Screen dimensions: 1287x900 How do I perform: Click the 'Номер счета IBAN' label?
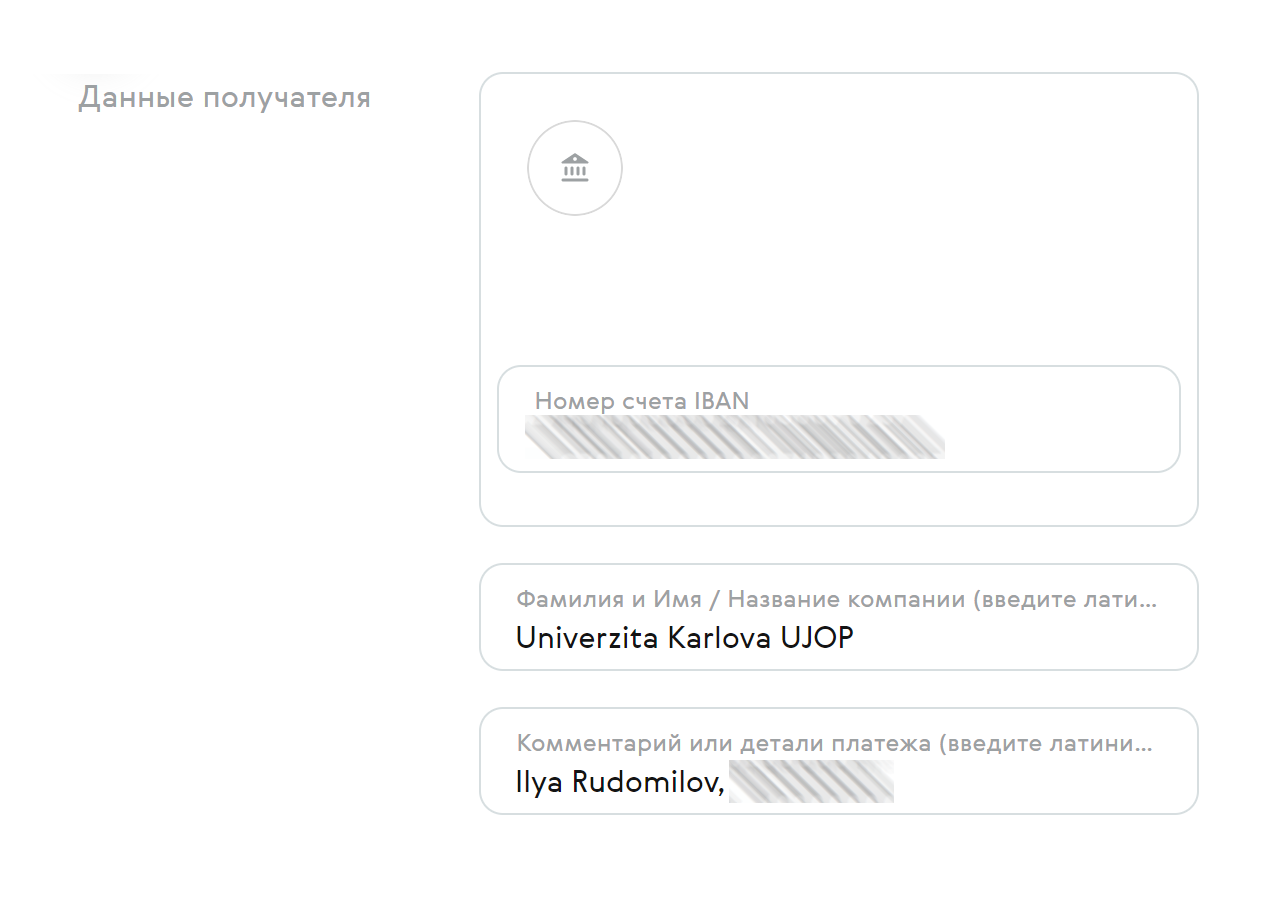click(642, 401)
